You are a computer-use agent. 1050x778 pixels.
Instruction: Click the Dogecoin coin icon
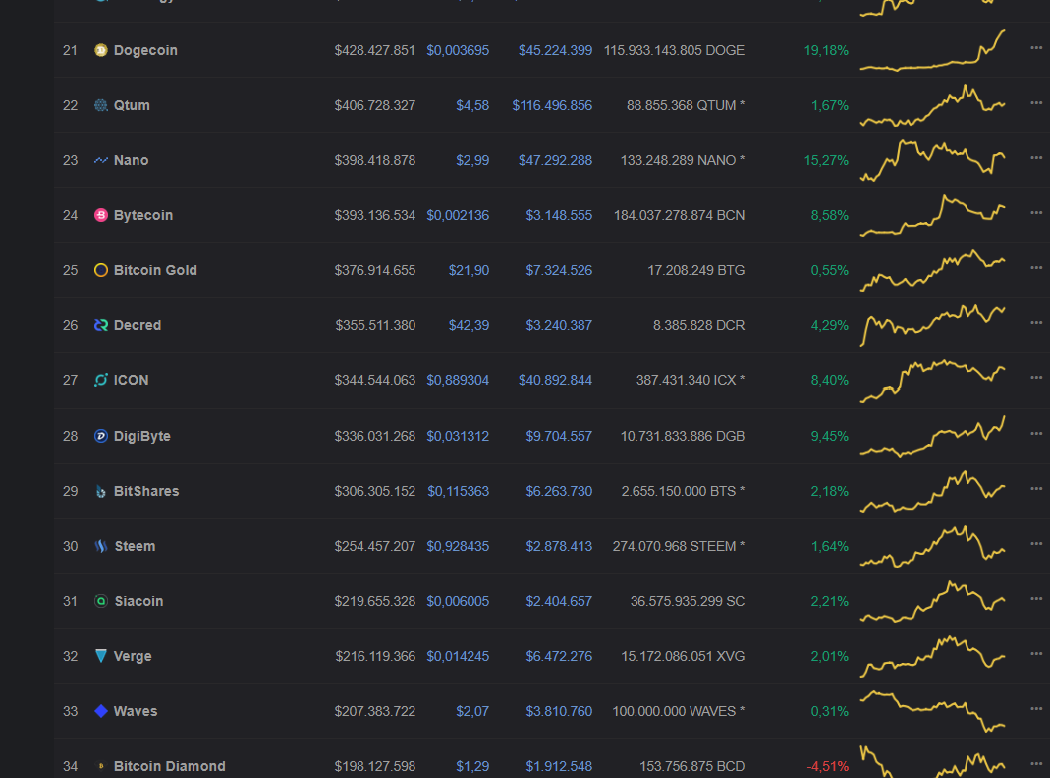click(x=100, y=50)
